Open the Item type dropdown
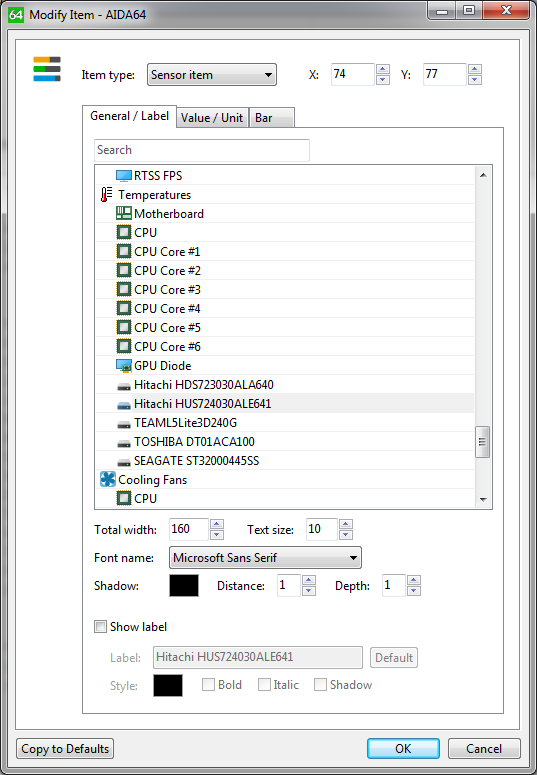This screenshot has height=775, width=537. pos(212,75)
